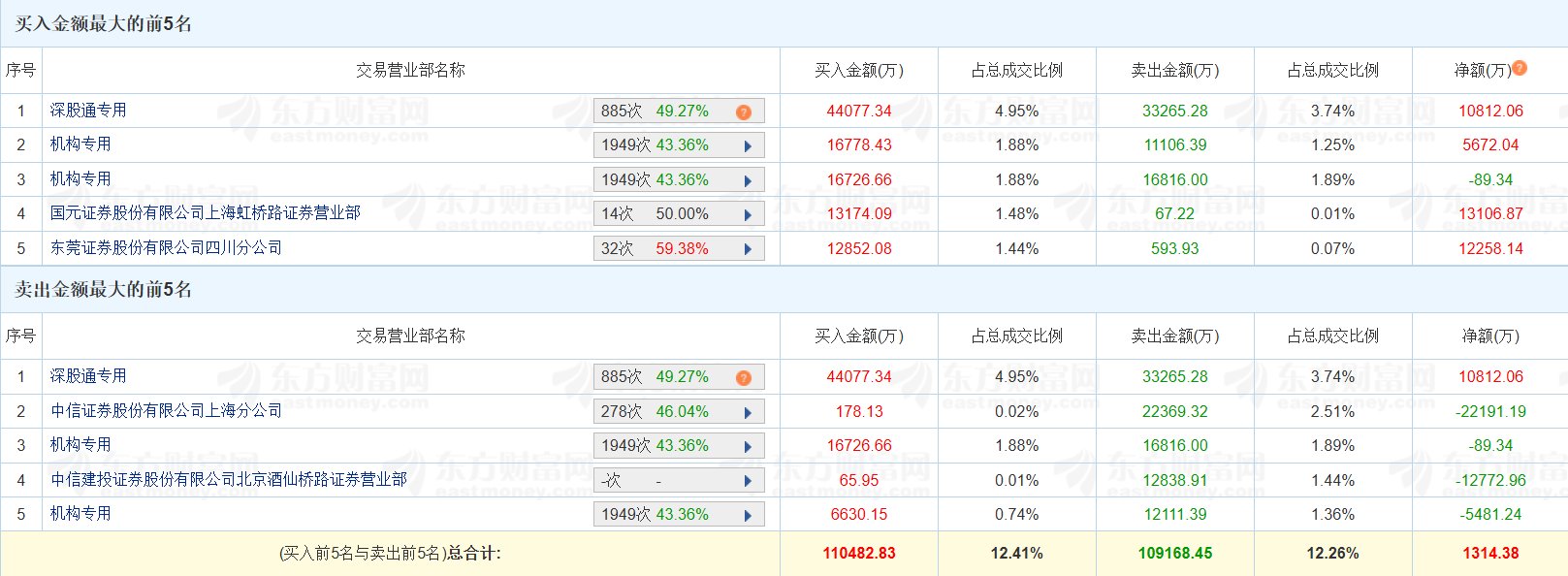Open 中信建投证券北京酒仙桥路证券营业部 link
The height and width of the screenshot is (576, 1568).
click(228, 480)
